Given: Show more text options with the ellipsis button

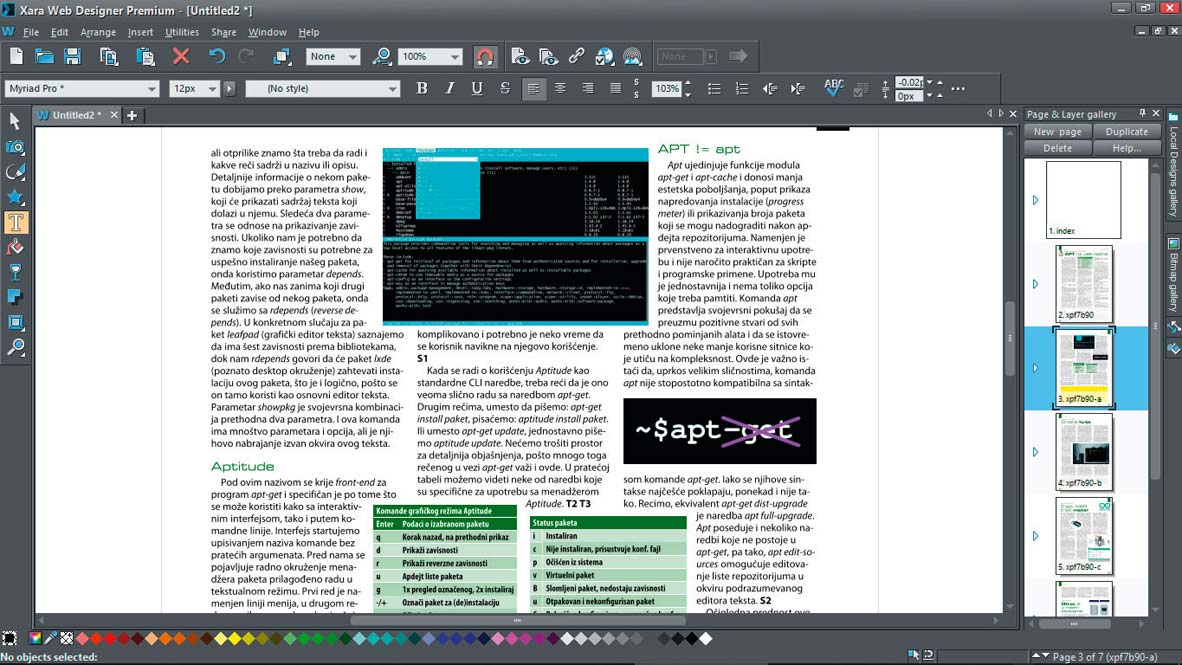Looking at the screenshot, I should [958, 89].
